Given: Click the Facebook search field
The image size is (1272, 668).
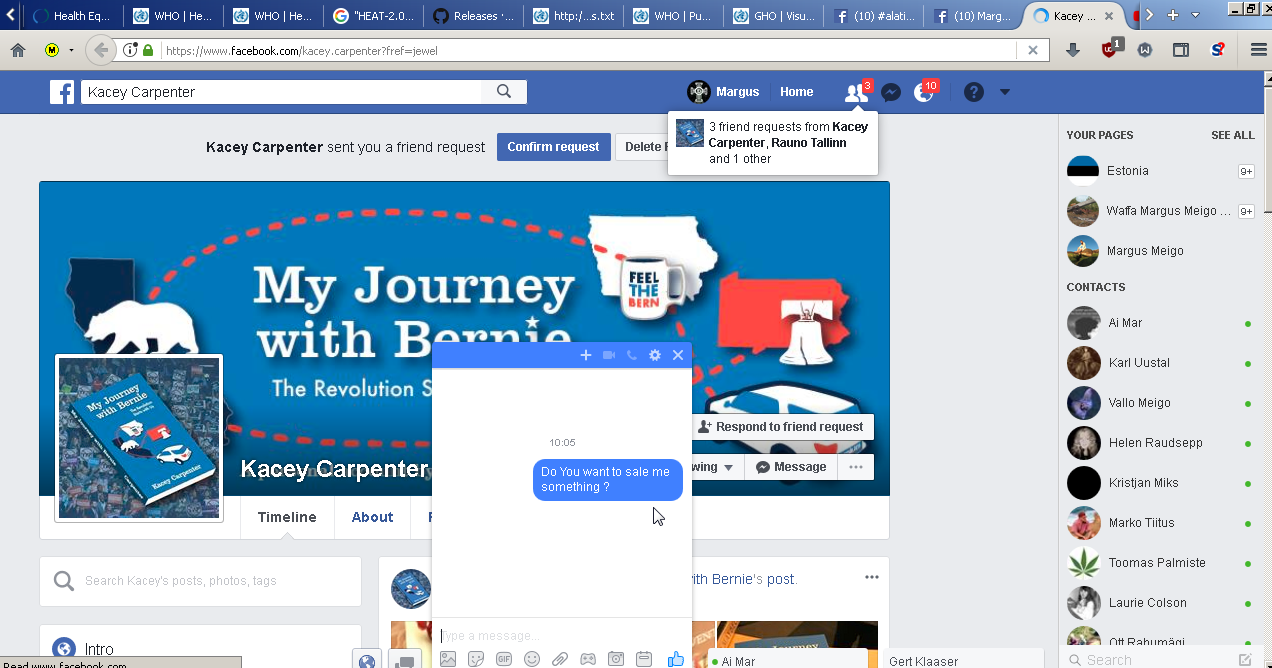Looking at the screenshot, I should coord(281,92).
